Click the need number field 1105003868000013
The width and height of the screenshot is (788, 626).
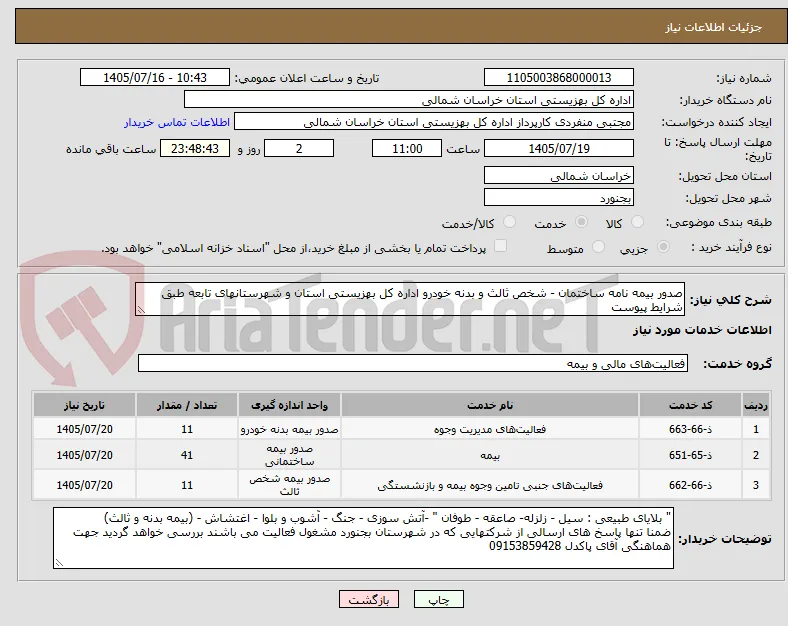click(558, 78)
